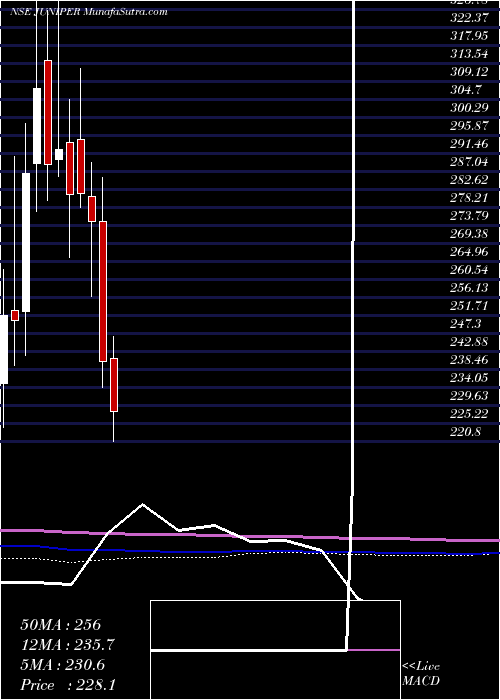Click the 269.38 price axis label
The image size is (500, 700).
point(469,233)
